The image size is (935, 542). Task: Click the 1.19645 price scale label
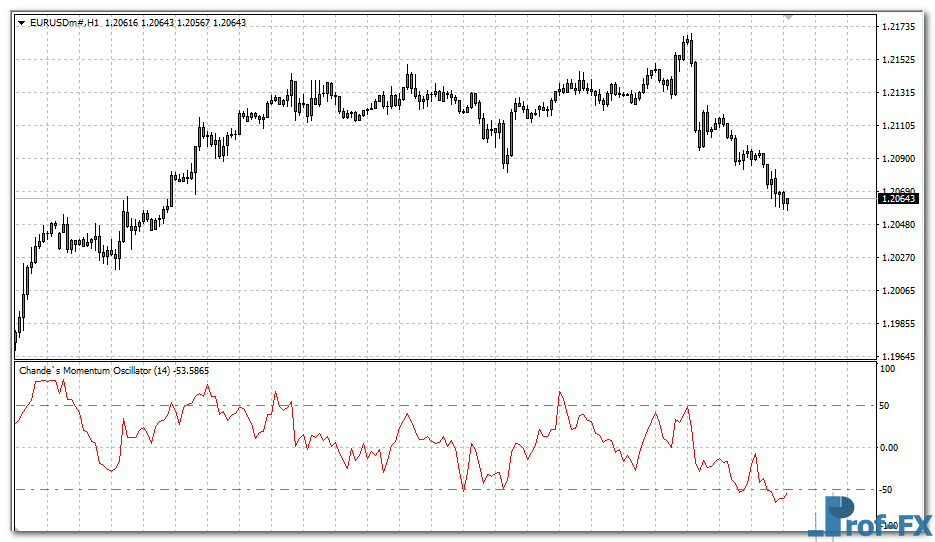click(x=898, y=356)
